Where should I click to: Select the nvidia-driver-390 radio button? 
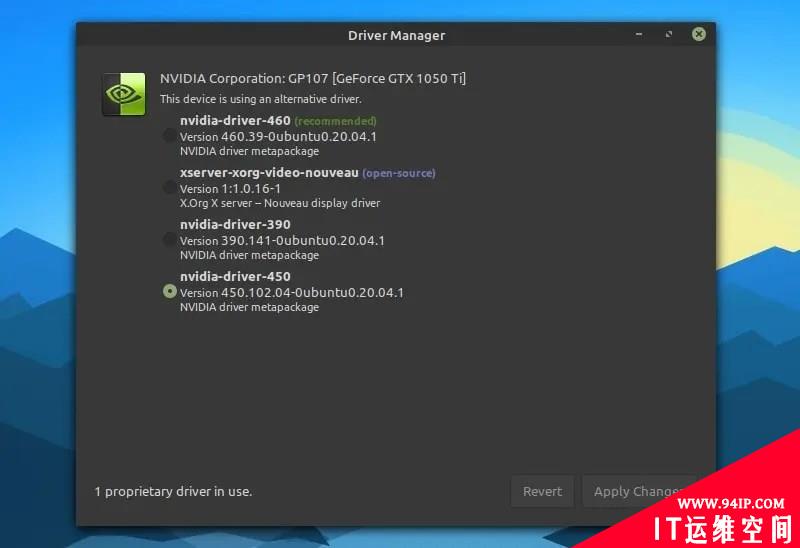(x=169, y=239)
